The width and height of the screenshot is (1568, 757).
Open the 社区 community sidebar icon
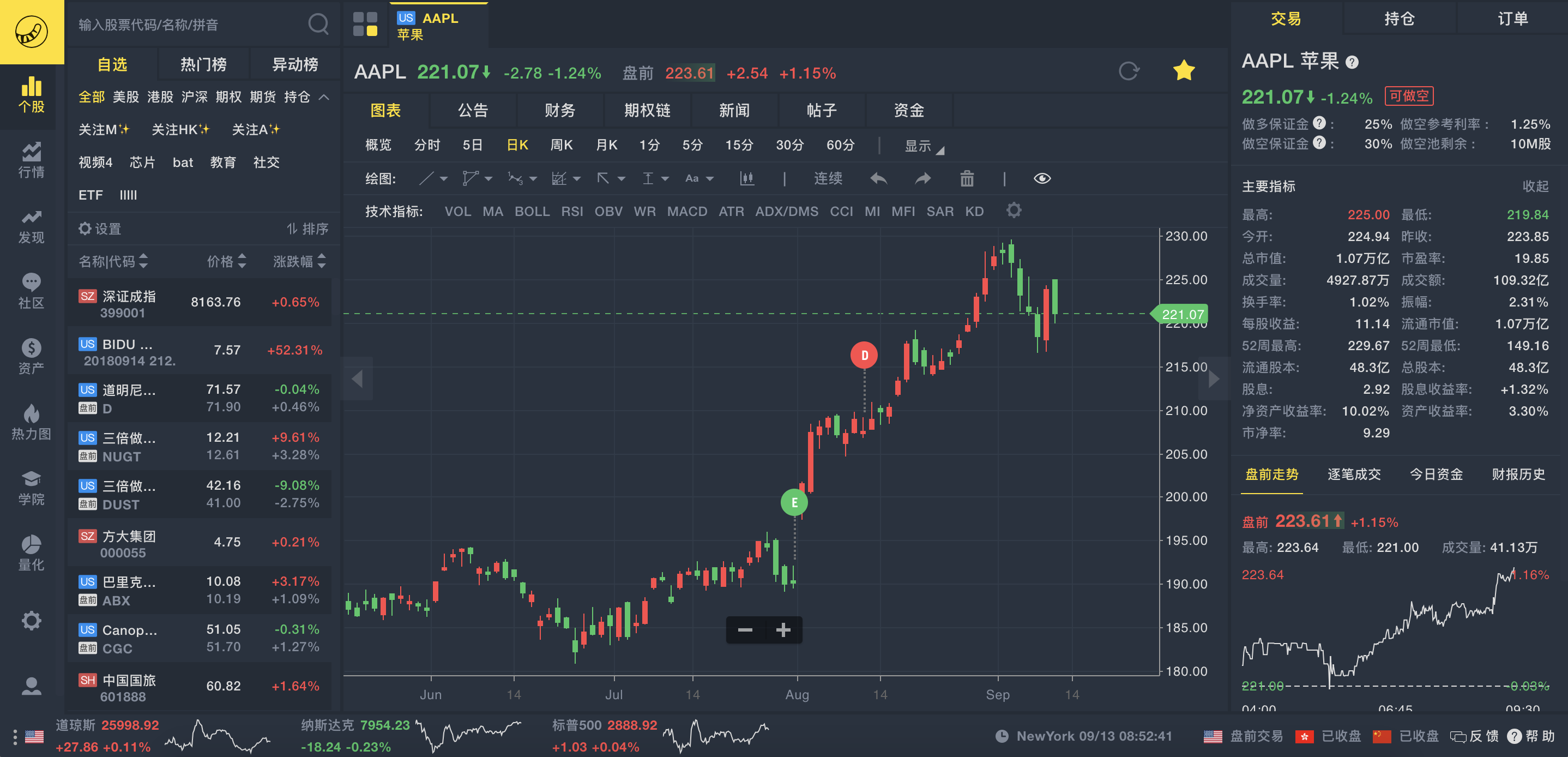coord(31,291)
